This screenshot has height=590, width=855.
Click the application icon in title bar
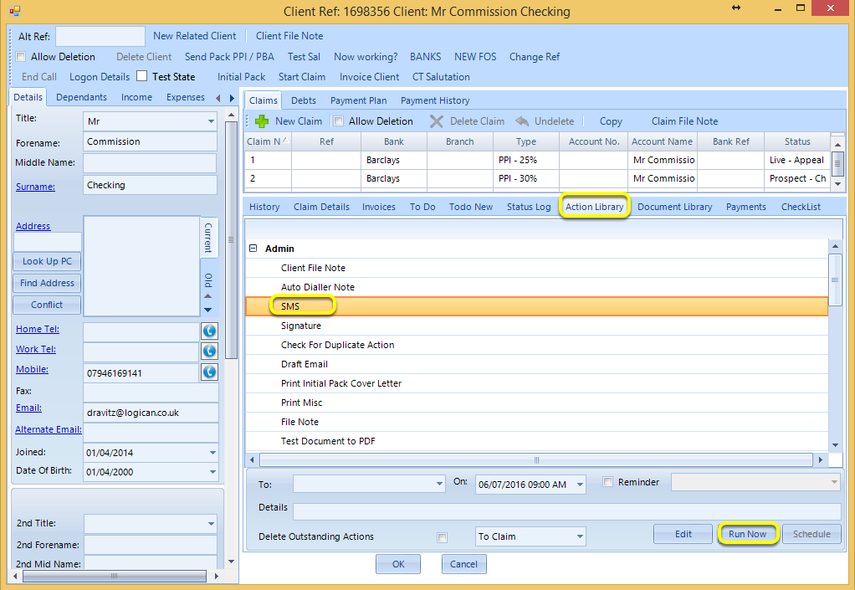coord(15,10)
